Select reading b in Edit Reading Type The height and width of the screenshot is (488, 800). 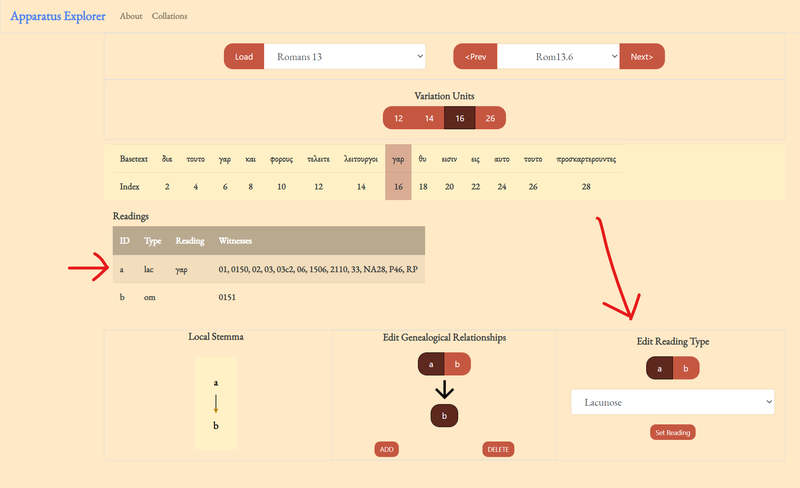[x=686, y=368]
